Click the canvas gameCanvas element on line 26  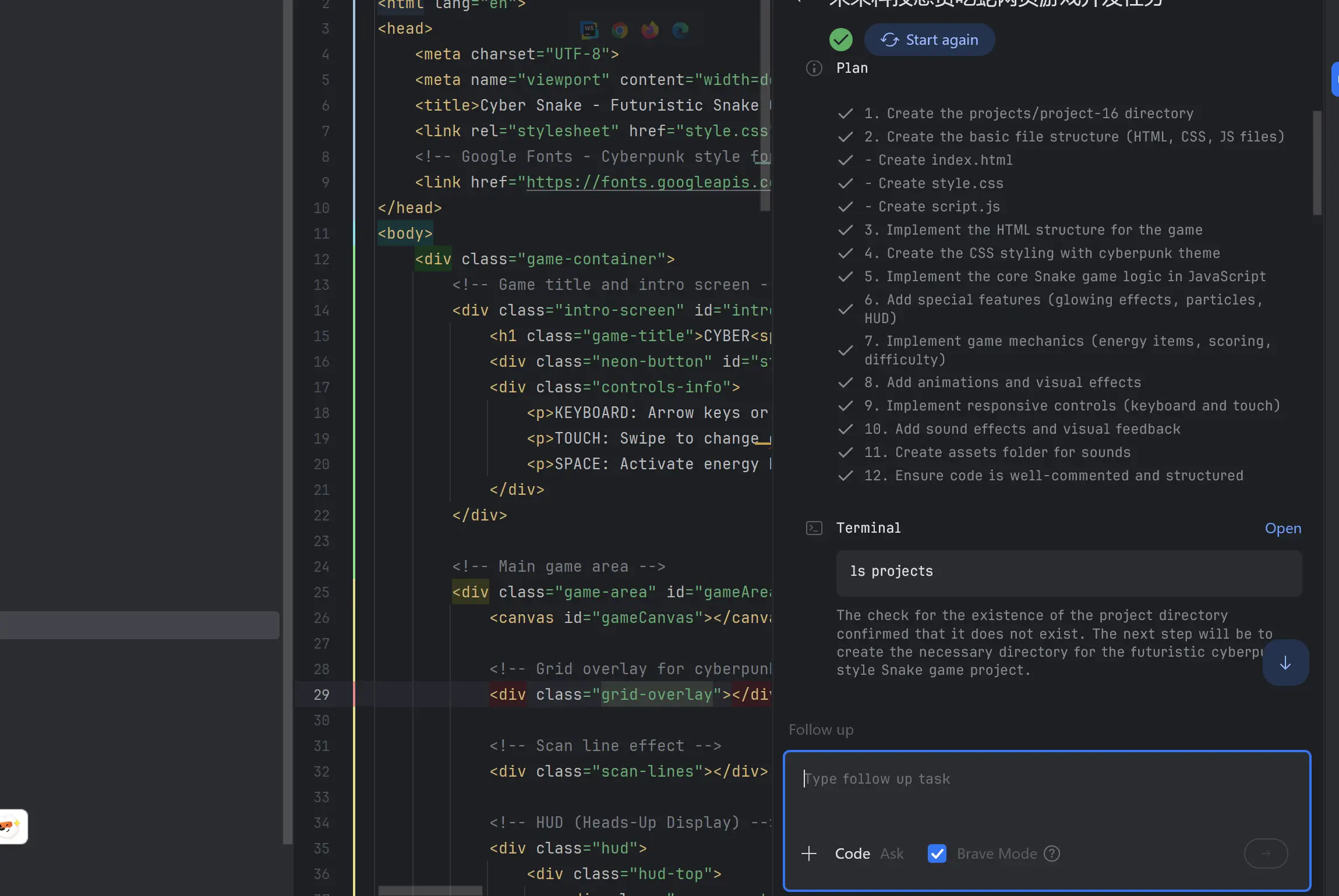coord(630,618)
